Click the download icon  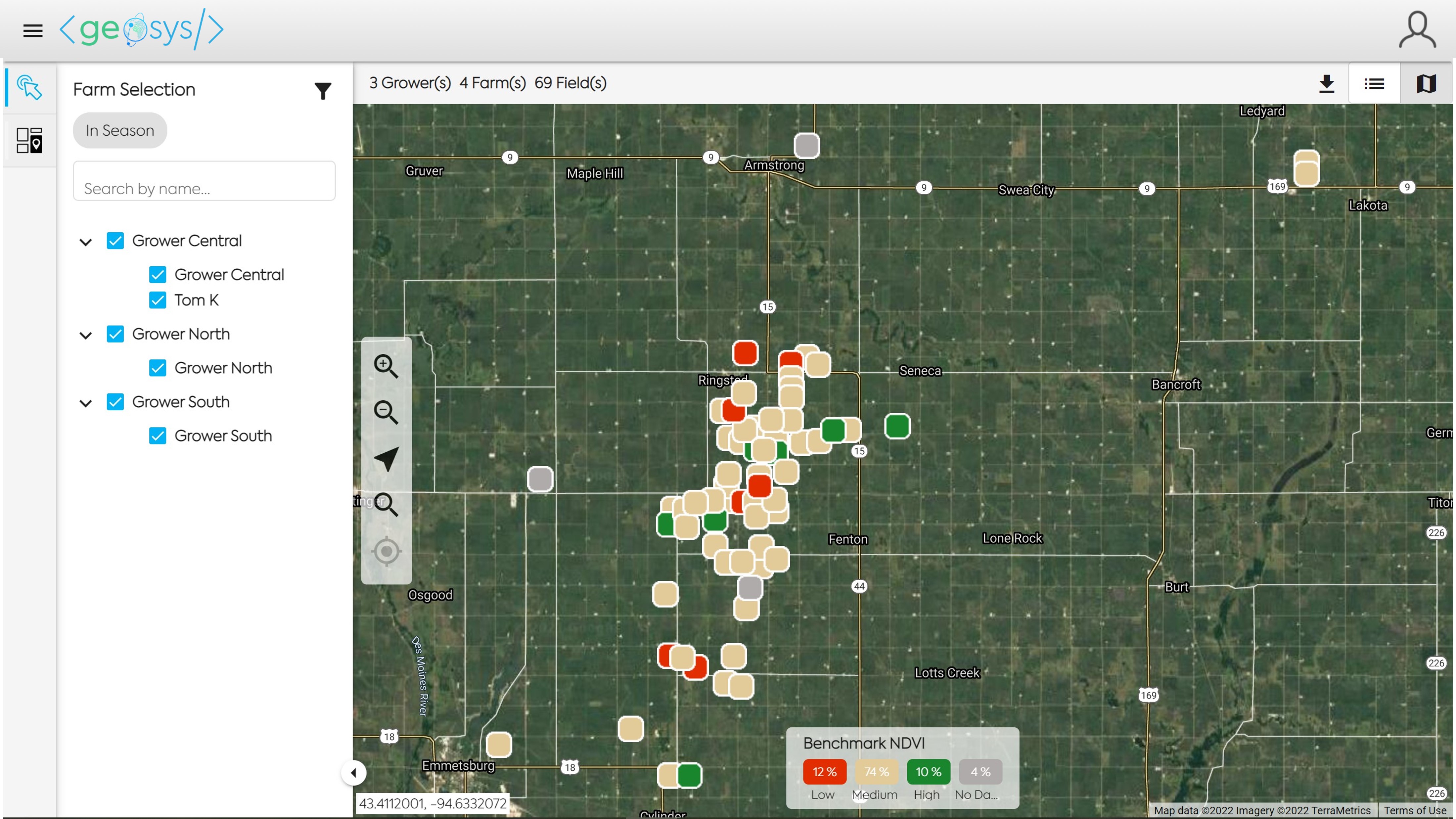tap(1327, 84)
